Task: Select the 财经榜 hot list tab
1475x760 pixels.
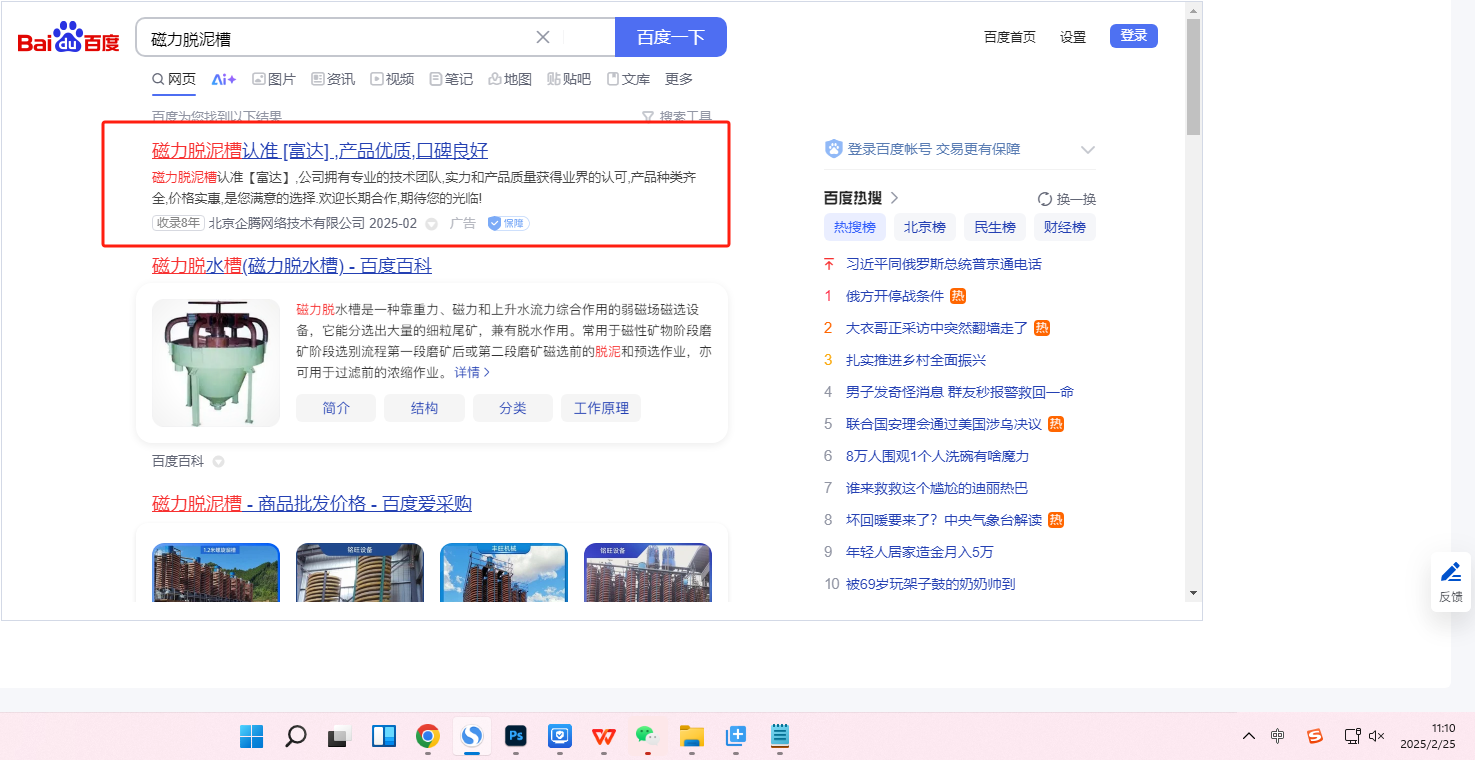Action: tap(1064, 227)
